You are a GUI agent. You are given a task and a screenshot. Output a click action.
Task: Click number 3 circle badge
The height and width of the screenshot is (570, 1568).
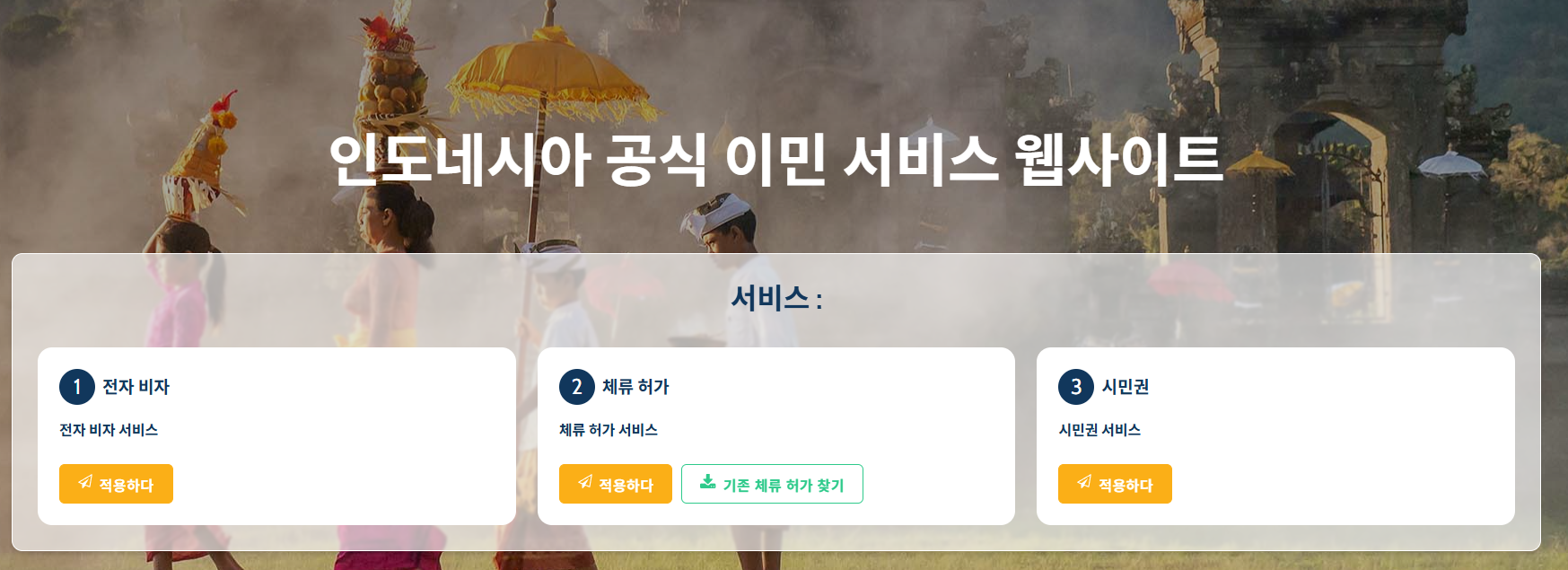(1076, 387)
